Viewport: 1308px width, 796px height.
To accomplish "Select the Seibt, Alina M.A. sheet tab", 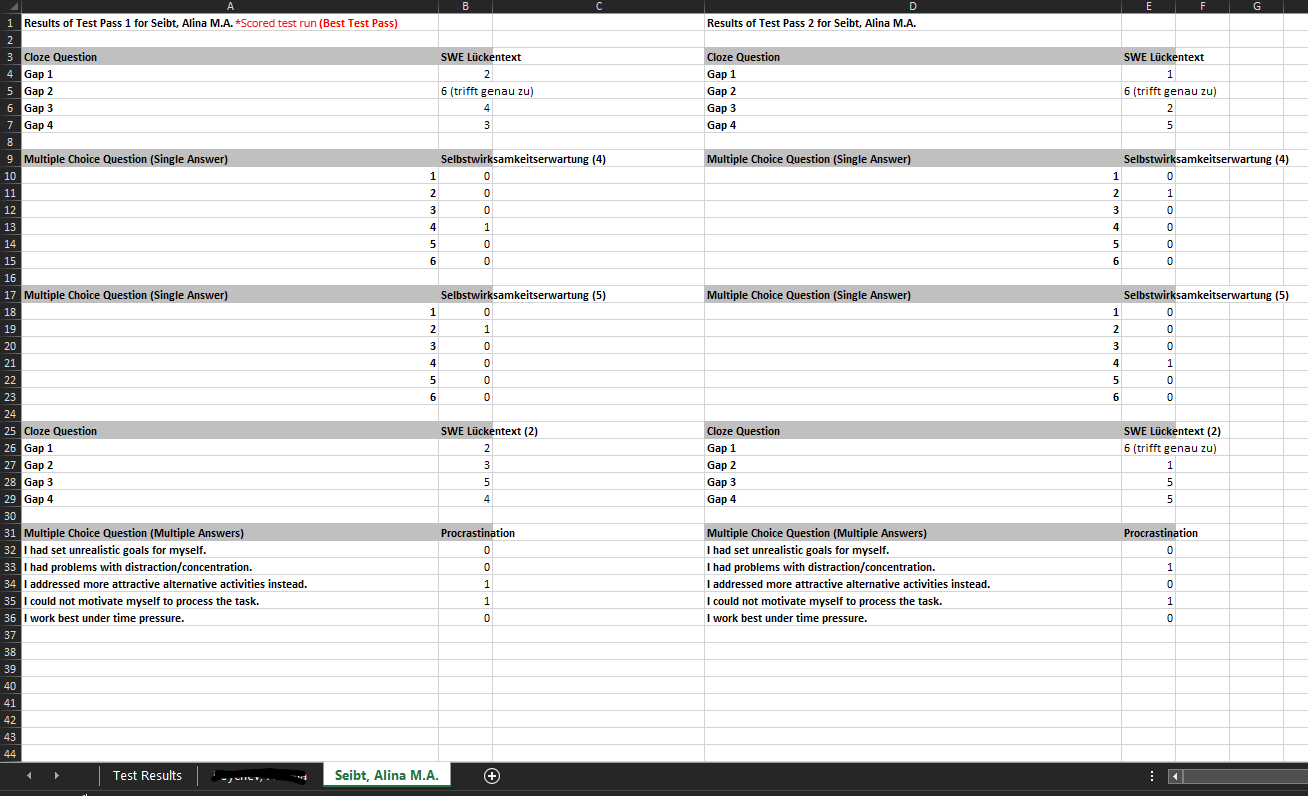I will click(x=386, y=775).
